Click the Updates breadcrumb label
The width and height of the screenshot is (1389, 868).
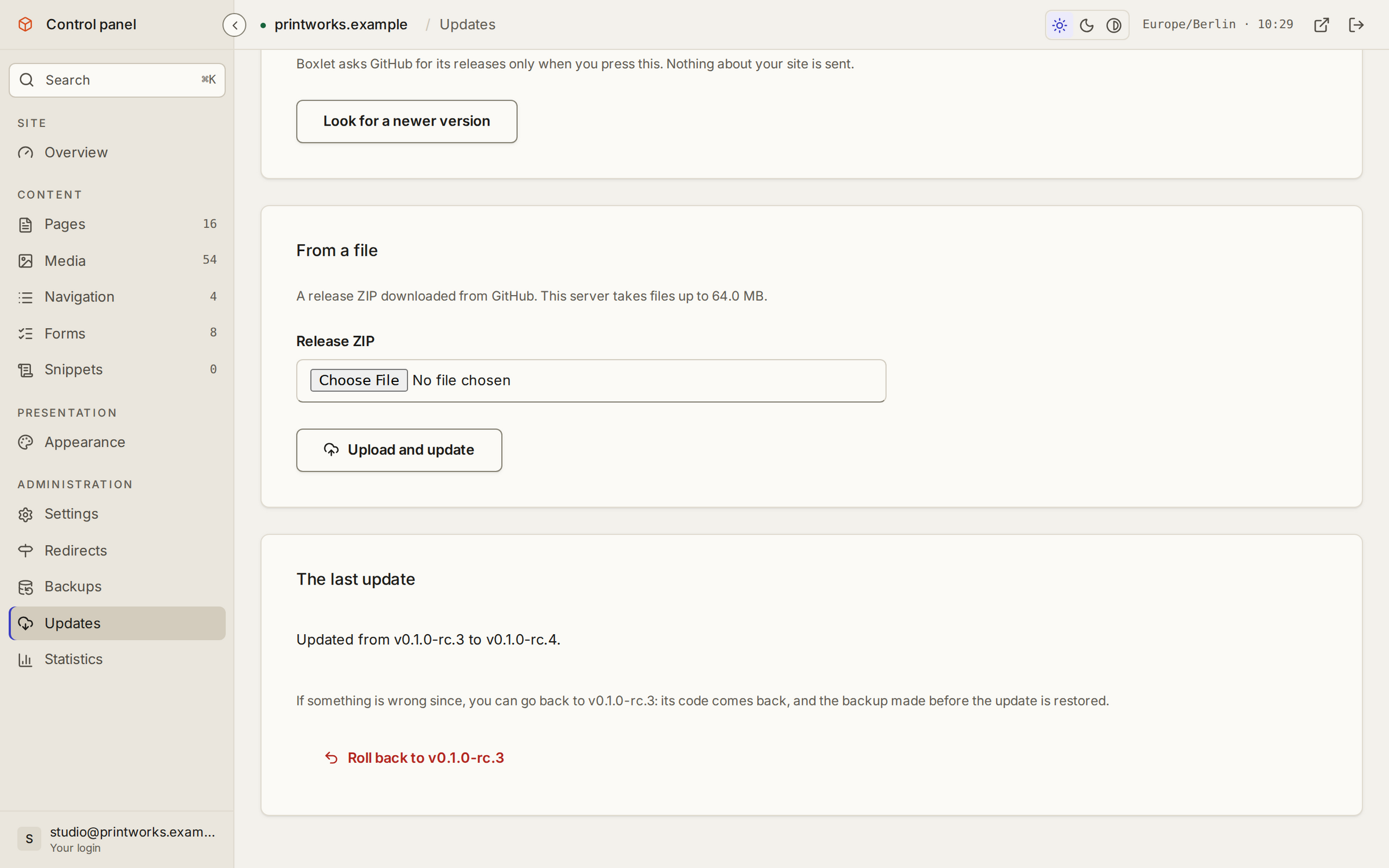467,24
